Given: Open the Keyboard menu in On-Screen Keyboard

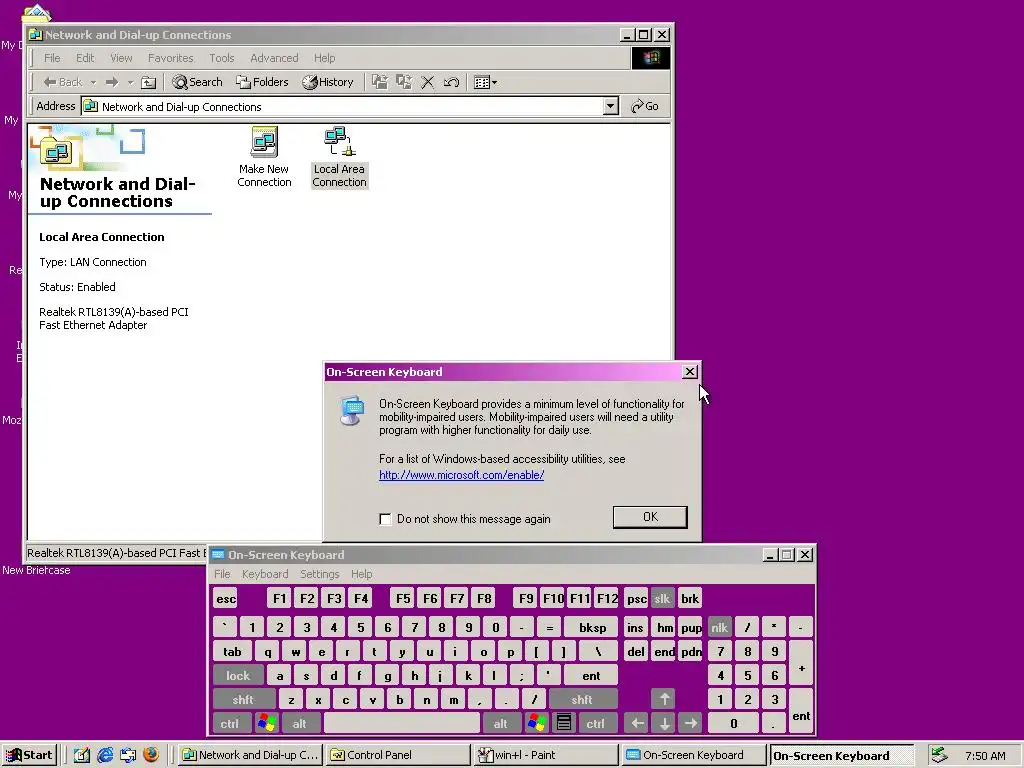Looking at the screenshot, I should pos(264,574).
